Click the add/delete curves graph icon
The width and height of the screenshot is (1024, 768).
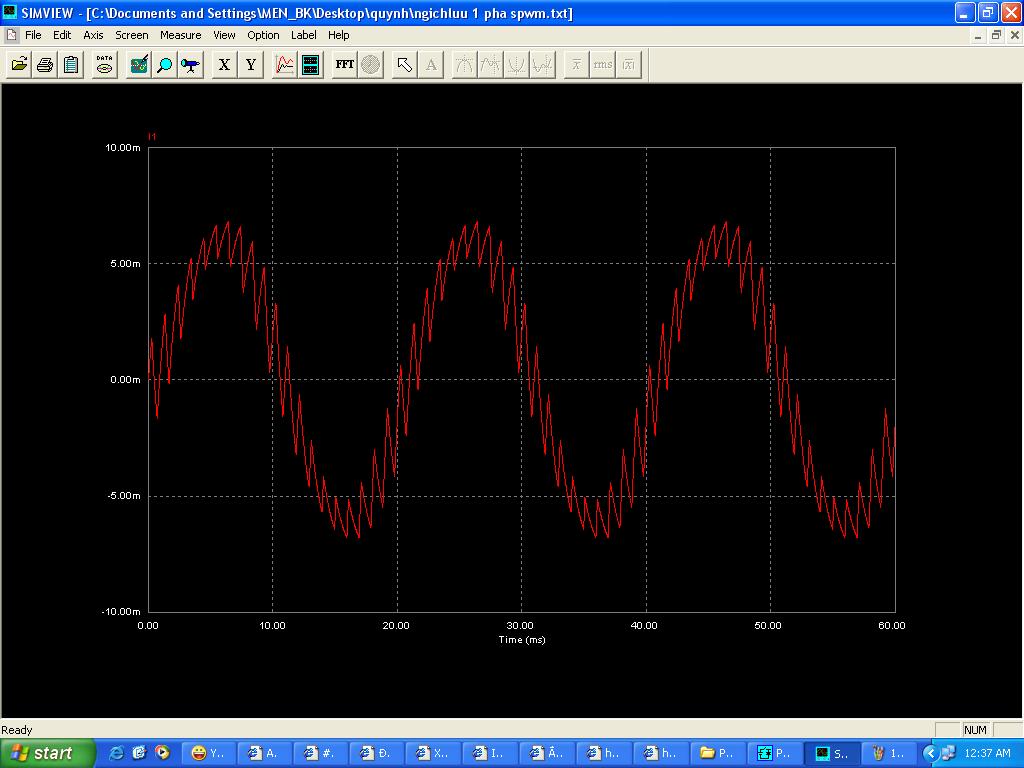coord(285,65)
